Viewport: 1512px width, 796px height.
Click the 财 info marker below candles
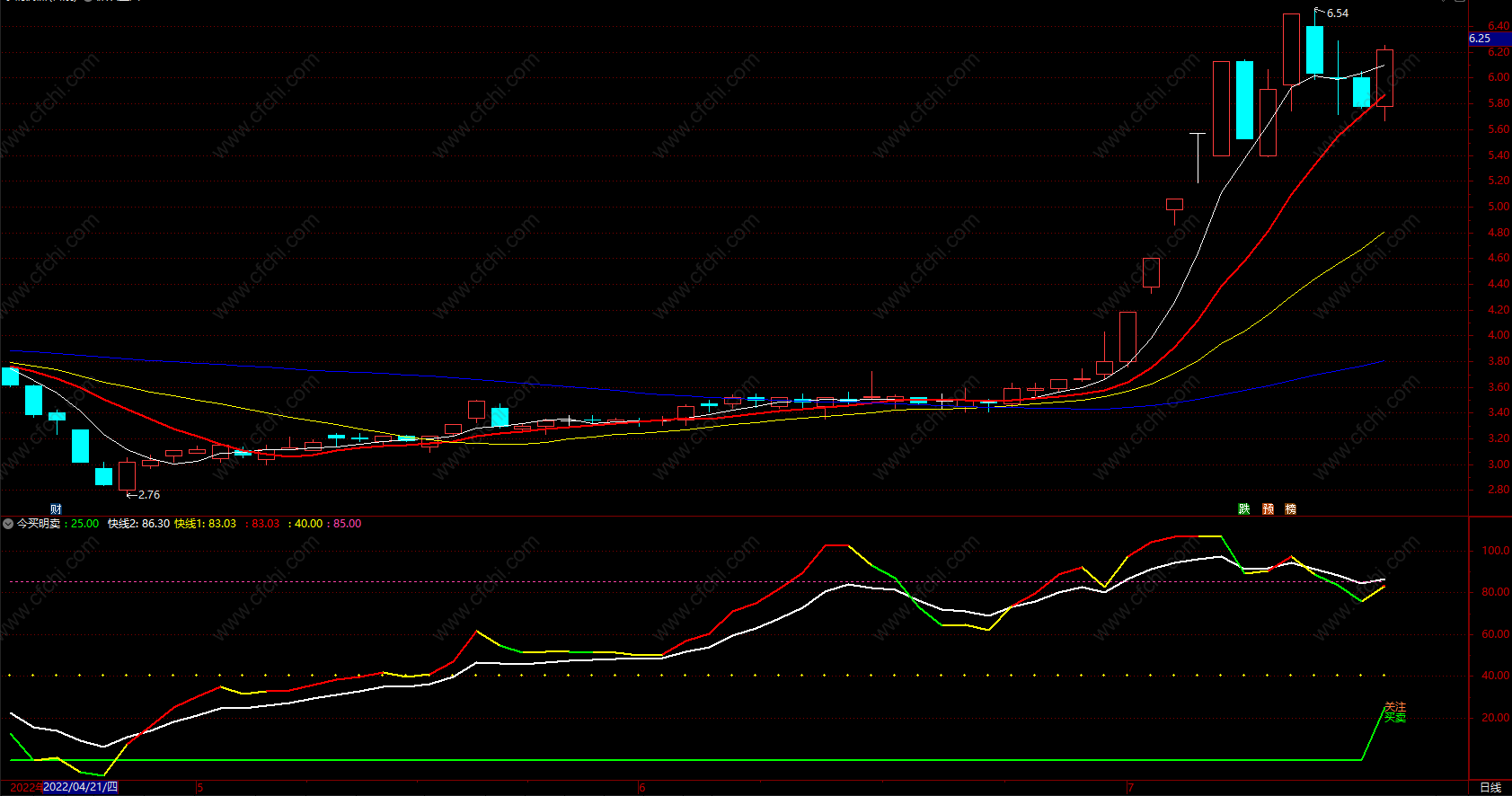click(x=56, y=509)
